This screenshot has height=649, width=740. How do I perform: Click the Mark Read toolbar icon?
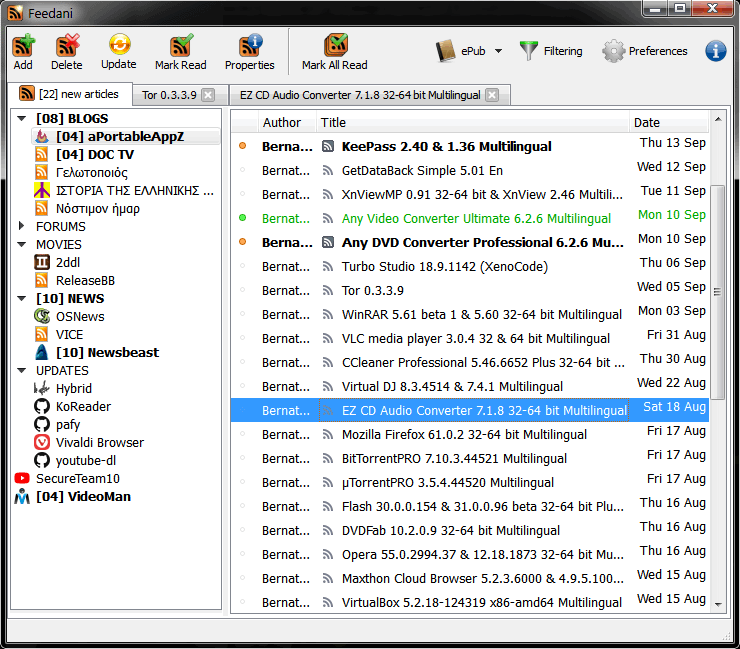pyautogui.click(x=181, y=46)
